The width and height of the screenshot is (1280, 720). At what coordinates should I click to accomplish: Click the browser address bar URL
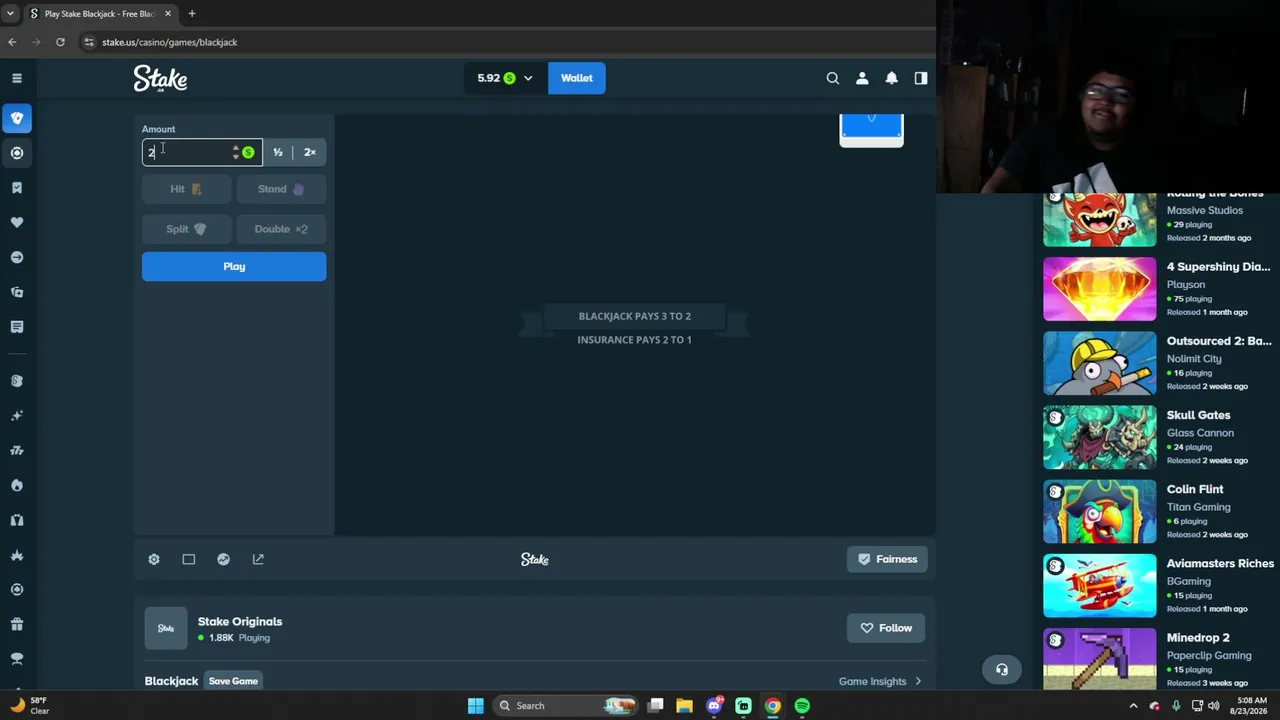[x=169, y=42]
